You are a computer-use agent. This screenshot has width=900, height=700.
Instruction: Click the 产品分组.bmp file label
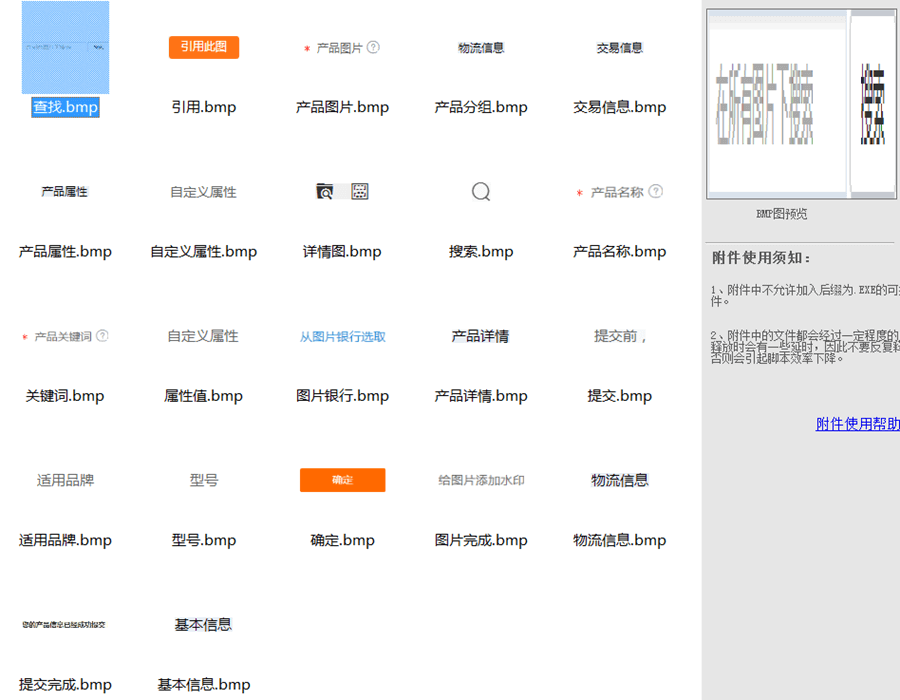click(481, 107)
